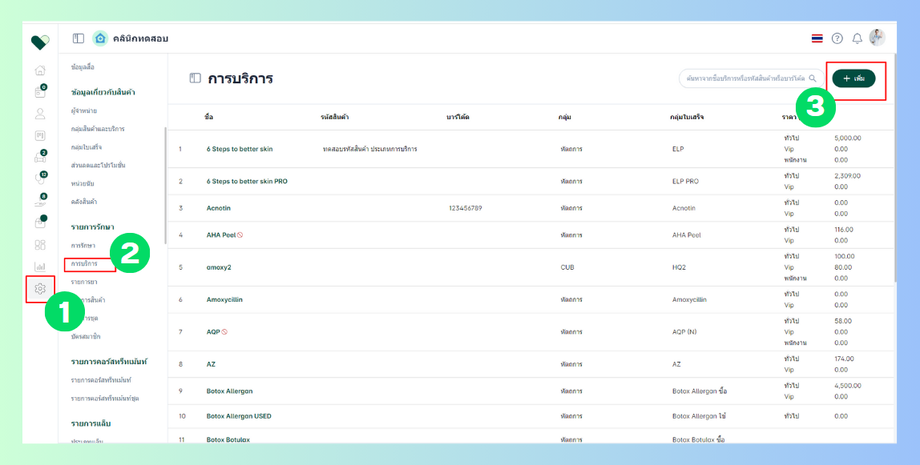This screenshot has width=920, height=465.
Task: Click the ชื่อ column header
Action: pos(209,117)
